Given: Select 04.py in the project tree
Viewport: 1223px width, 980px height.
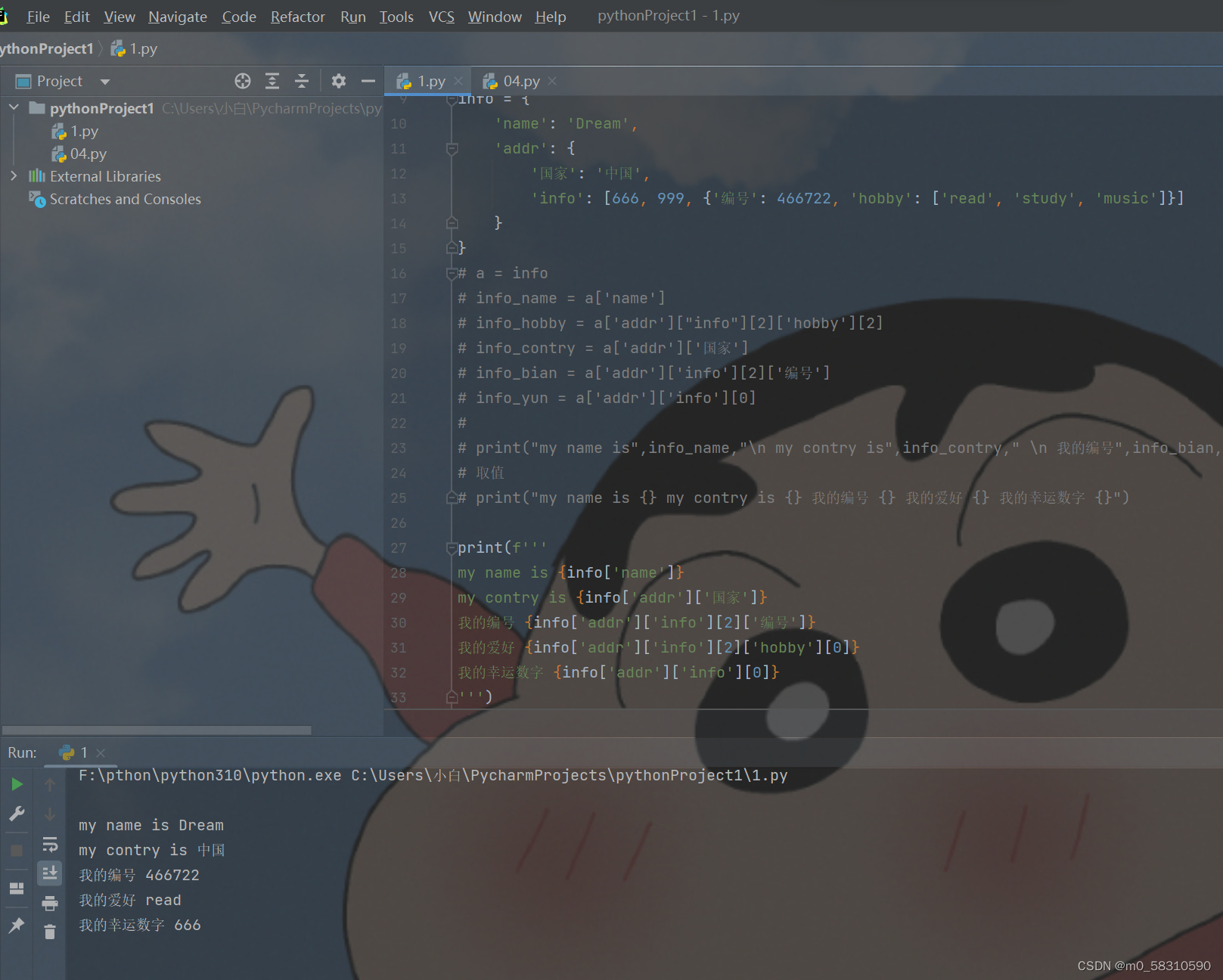Looking at the screenshot, I should tap(79, 154).
